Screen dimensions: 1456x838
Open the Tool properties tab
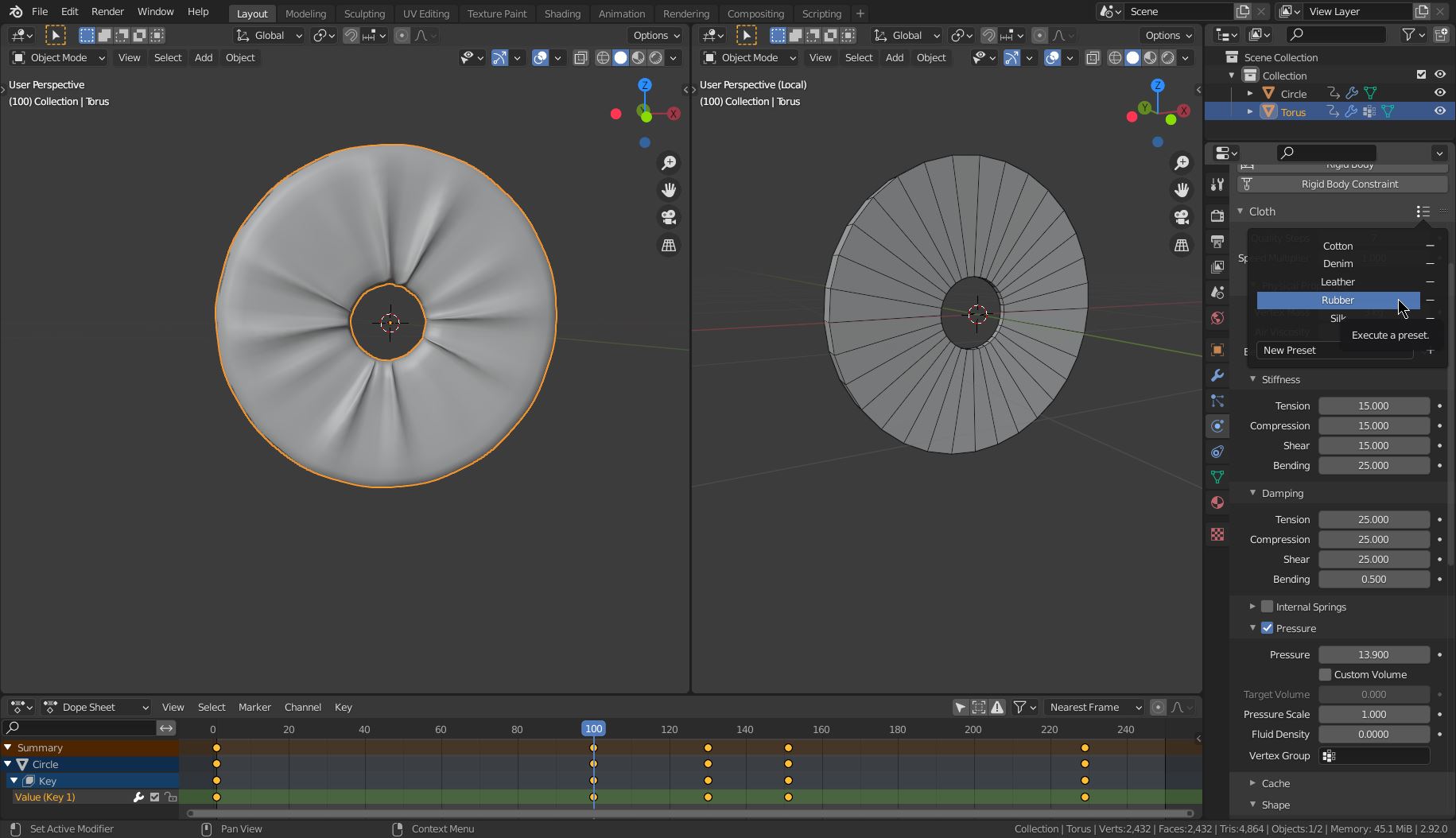click(x=1217, y=184)
